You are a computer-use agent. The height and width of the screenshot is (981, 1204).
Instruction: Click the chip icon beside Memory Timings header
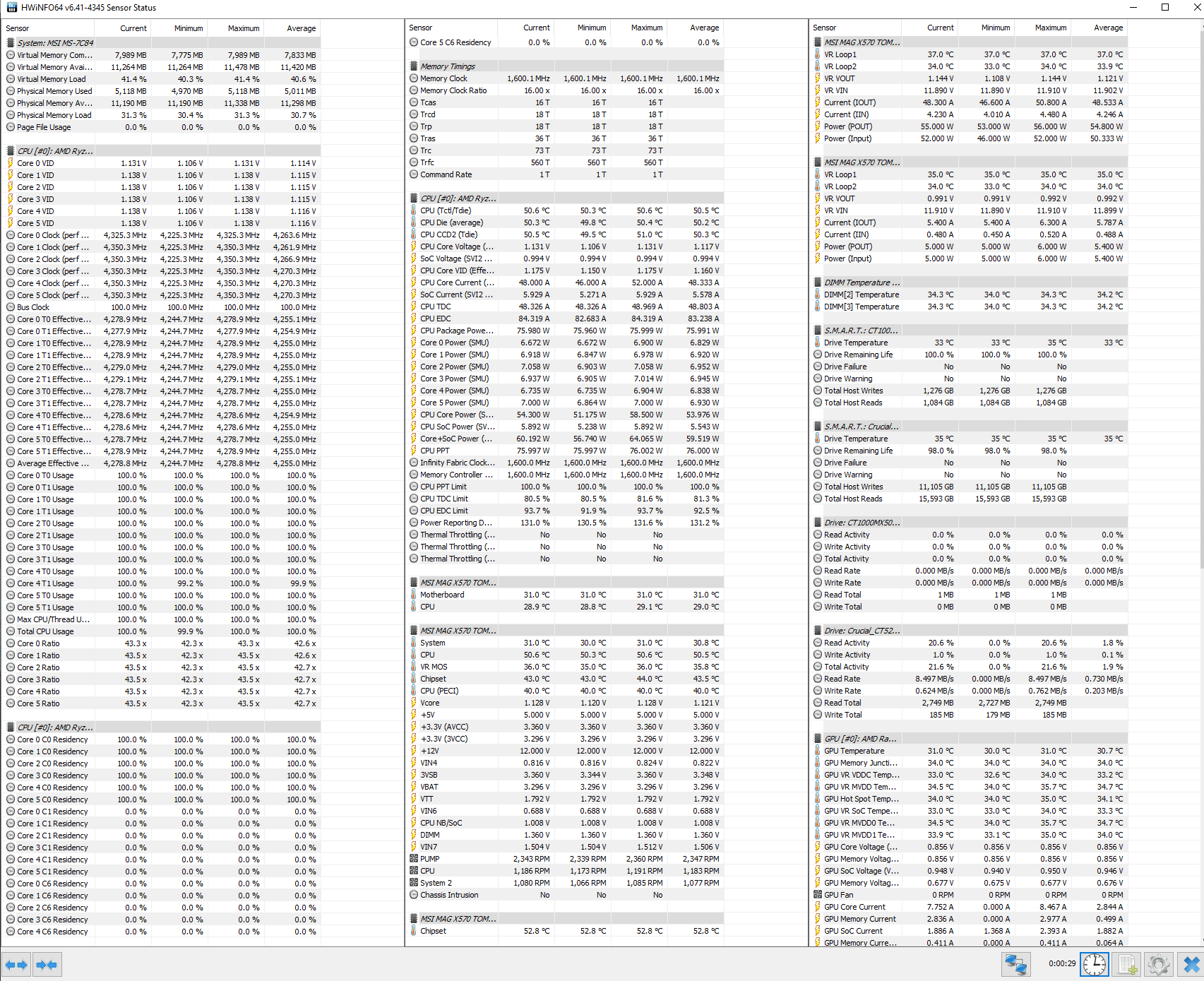(414, 66)
